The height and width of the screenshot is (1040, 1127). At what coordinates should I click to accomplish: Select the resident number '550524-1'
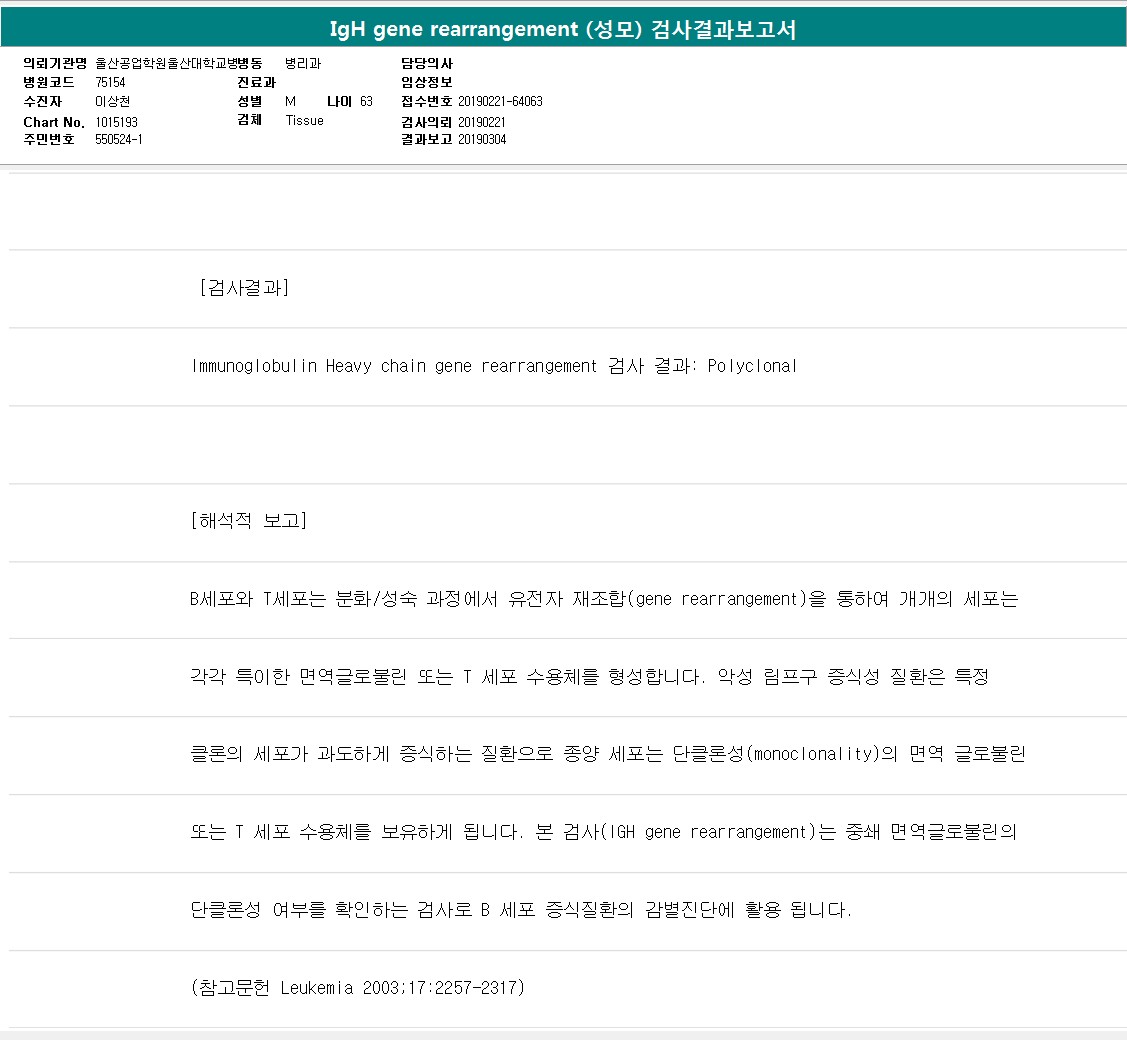119,139
